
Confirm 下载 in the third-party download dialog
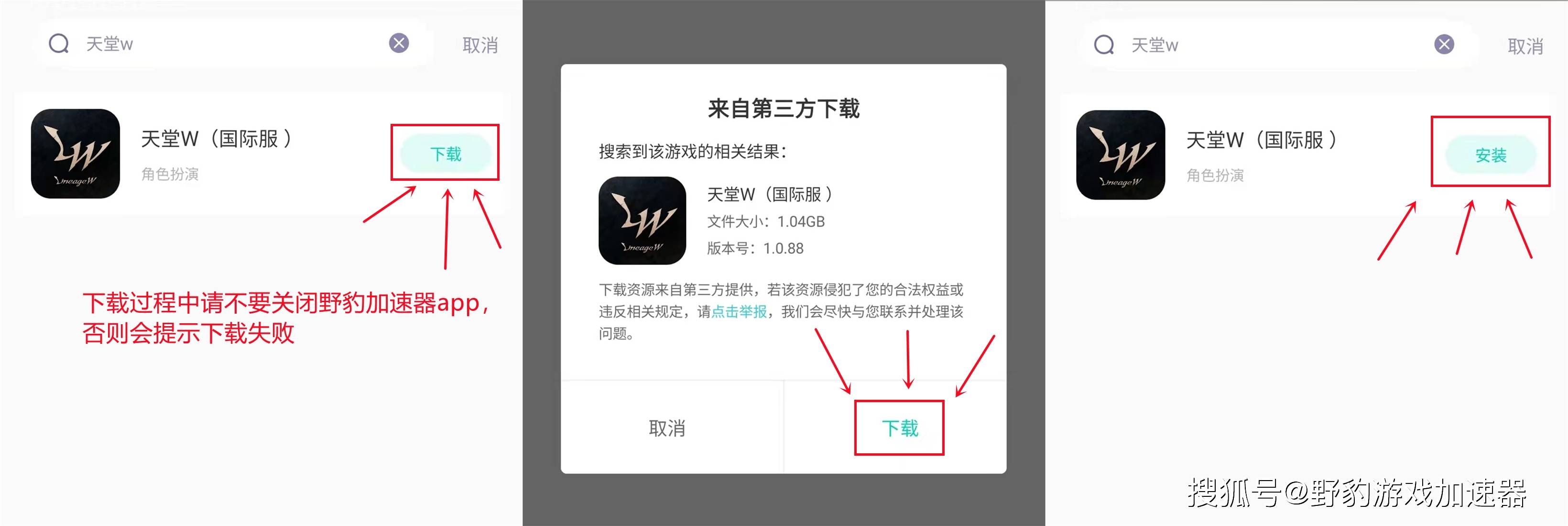pos(900,428)
